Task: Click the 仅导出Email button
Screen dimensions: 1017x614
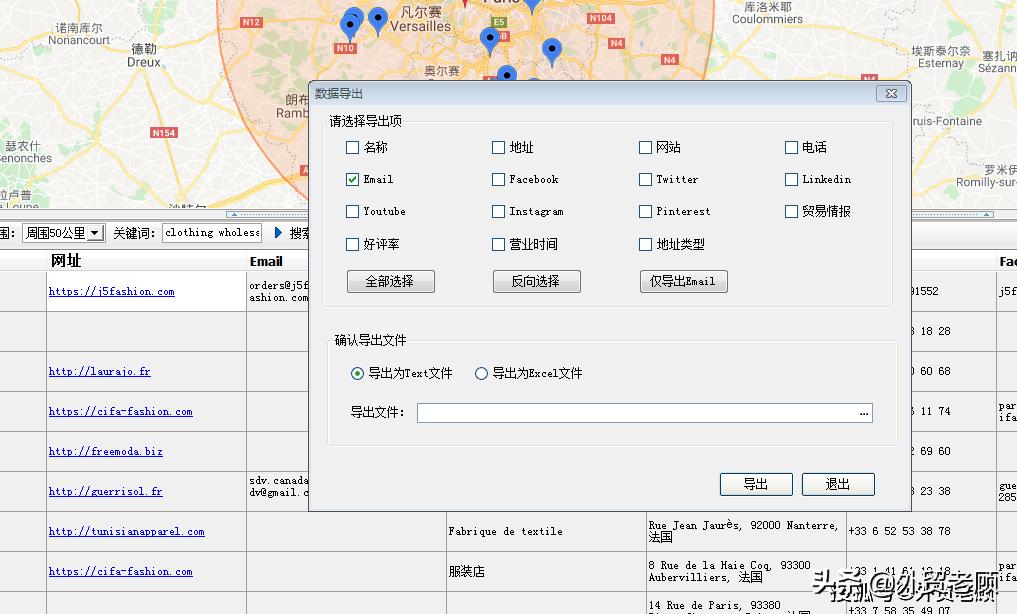Action: [683, 281]
